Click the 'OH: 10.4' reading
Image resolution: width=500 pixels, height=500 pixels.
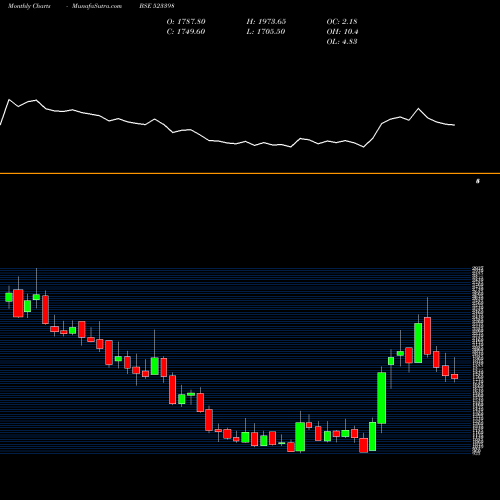(x=342, y=32)
